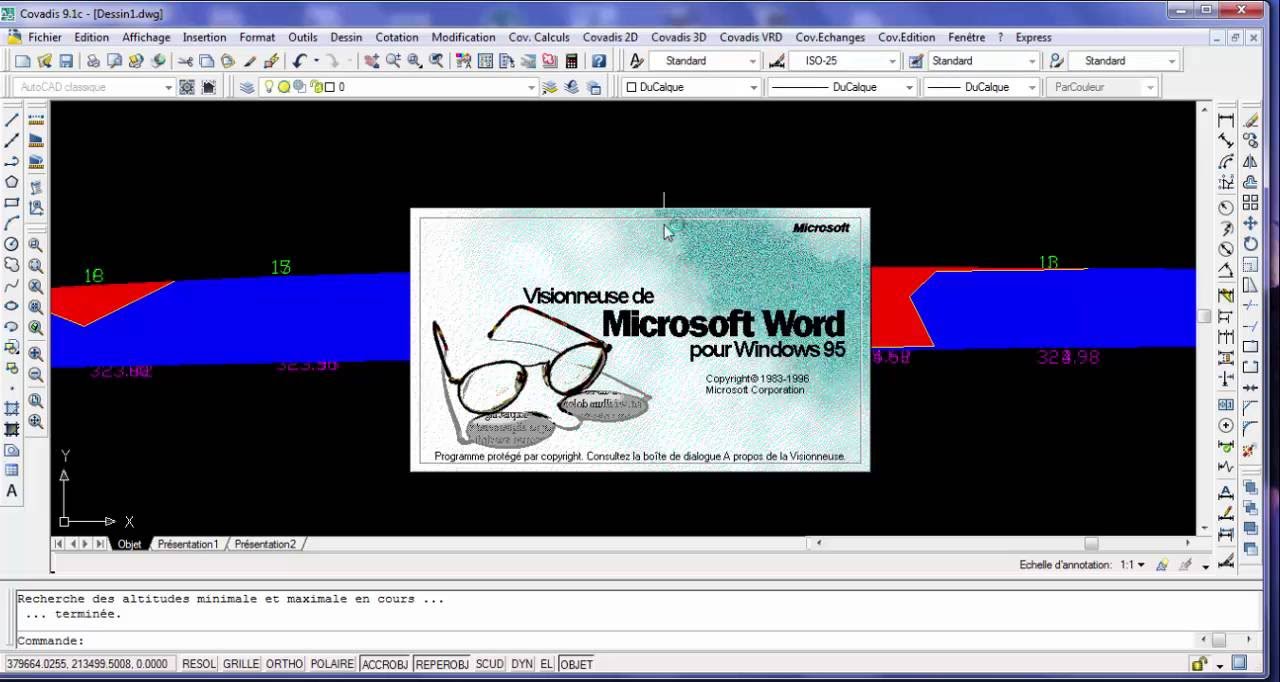1280x682 pixels.
Task: Click the workspace settings gear icon
Action: click(x=186, y=87)
